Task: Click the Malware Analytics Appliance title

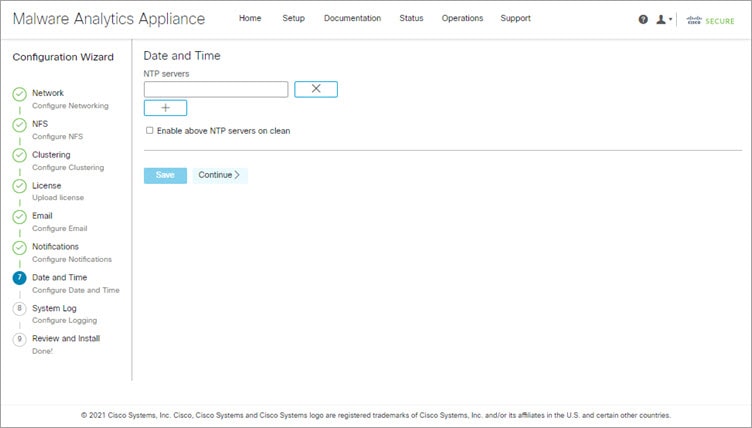Action: coord(109,19)
